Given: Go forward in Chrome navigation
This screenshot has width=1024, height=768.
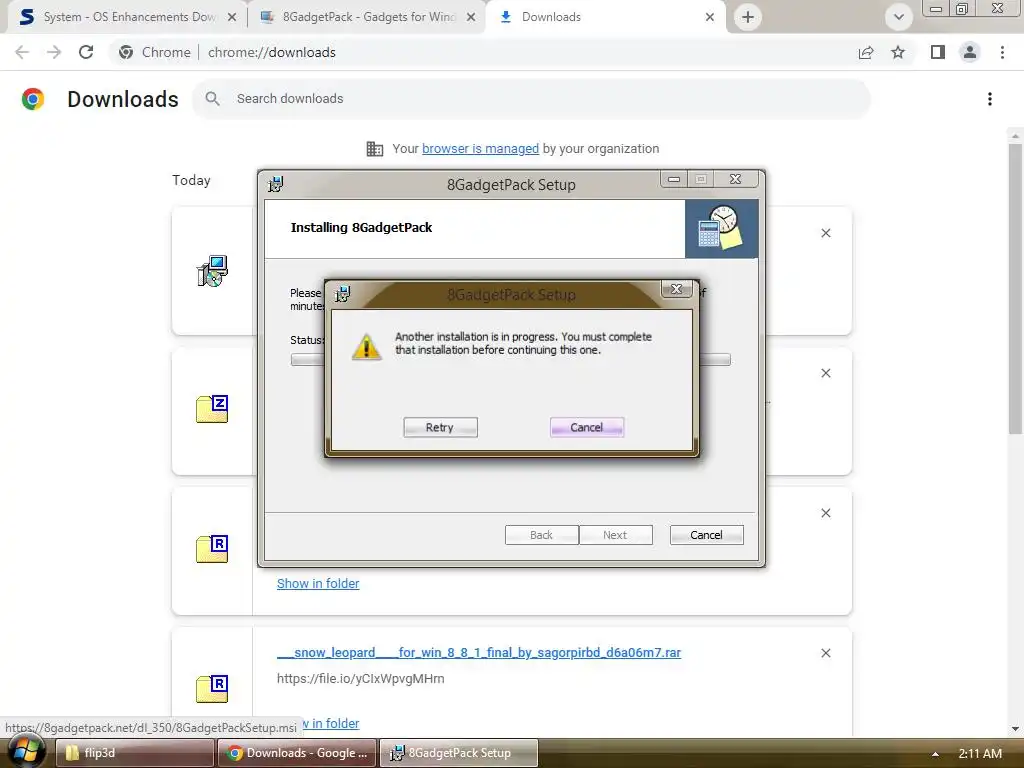Looking at the screenshot, I should coord(54,52).
